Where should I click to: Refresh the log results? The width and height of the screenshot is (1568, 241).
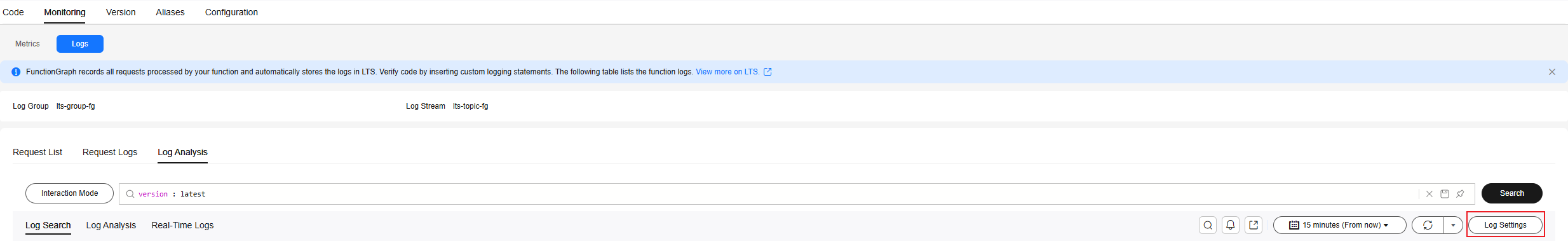(x=1428, y=225)
